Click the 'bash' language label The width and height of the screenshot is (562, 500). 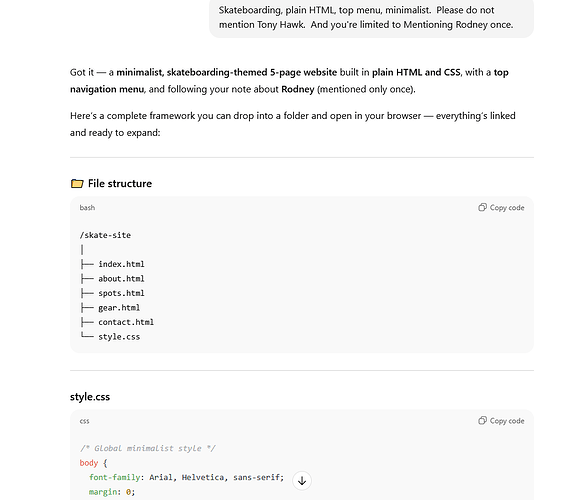tap(87, 208)
